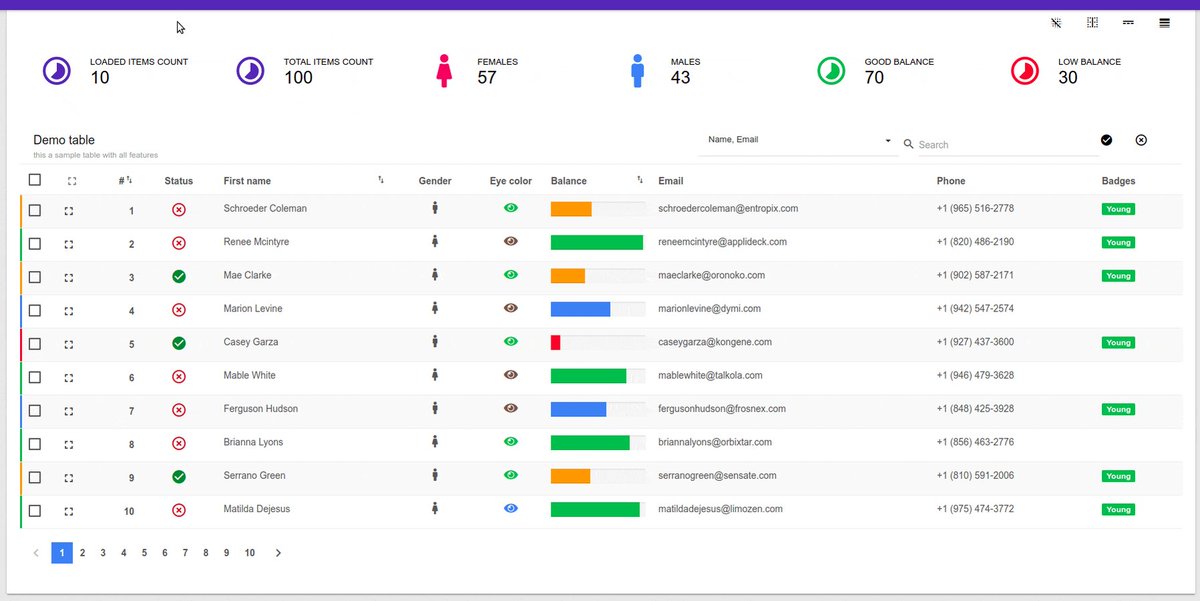Go to page 10

(x=250, y=553)
